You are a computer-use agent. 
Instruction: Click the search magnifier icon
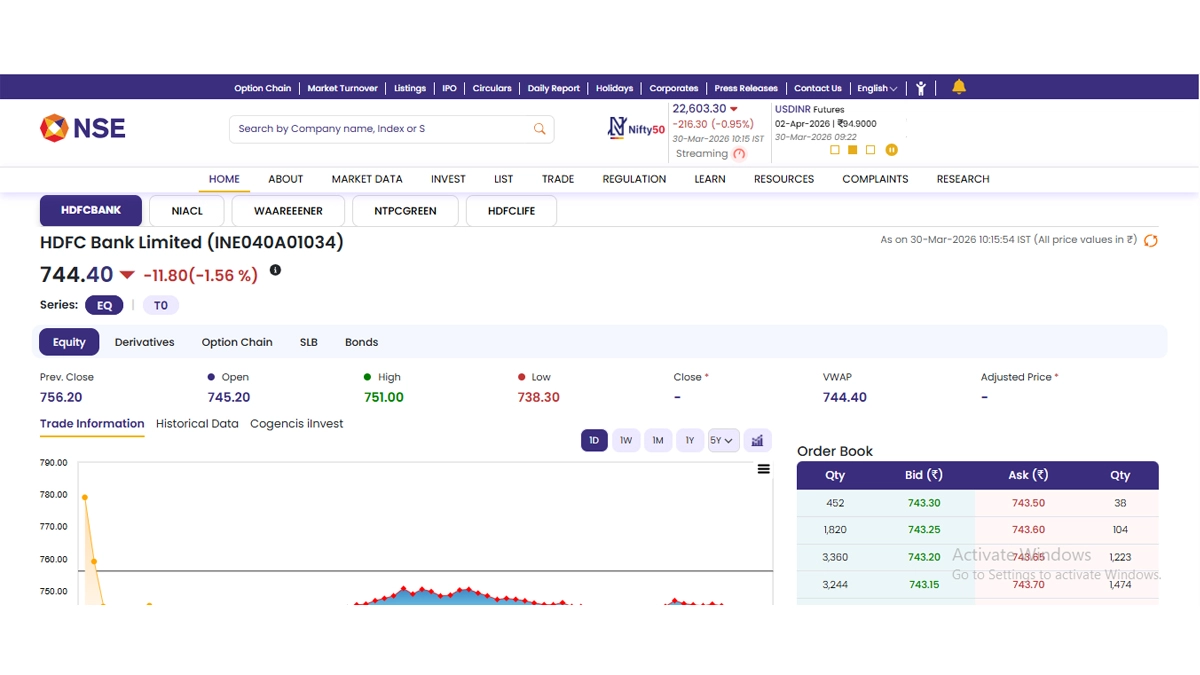point(540,129)
